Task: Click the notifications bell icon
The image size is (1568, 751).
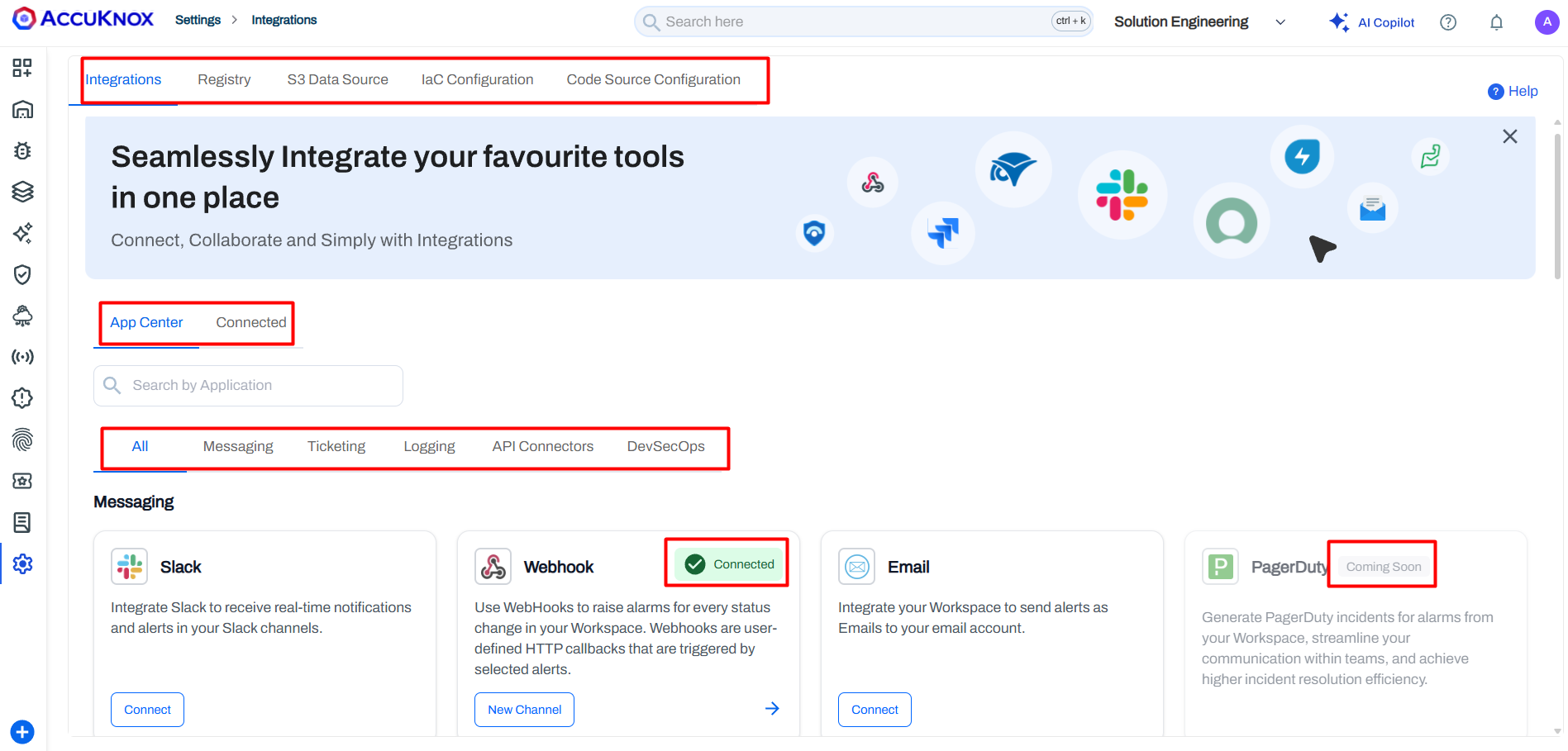Action: [x=1496, y=21]
